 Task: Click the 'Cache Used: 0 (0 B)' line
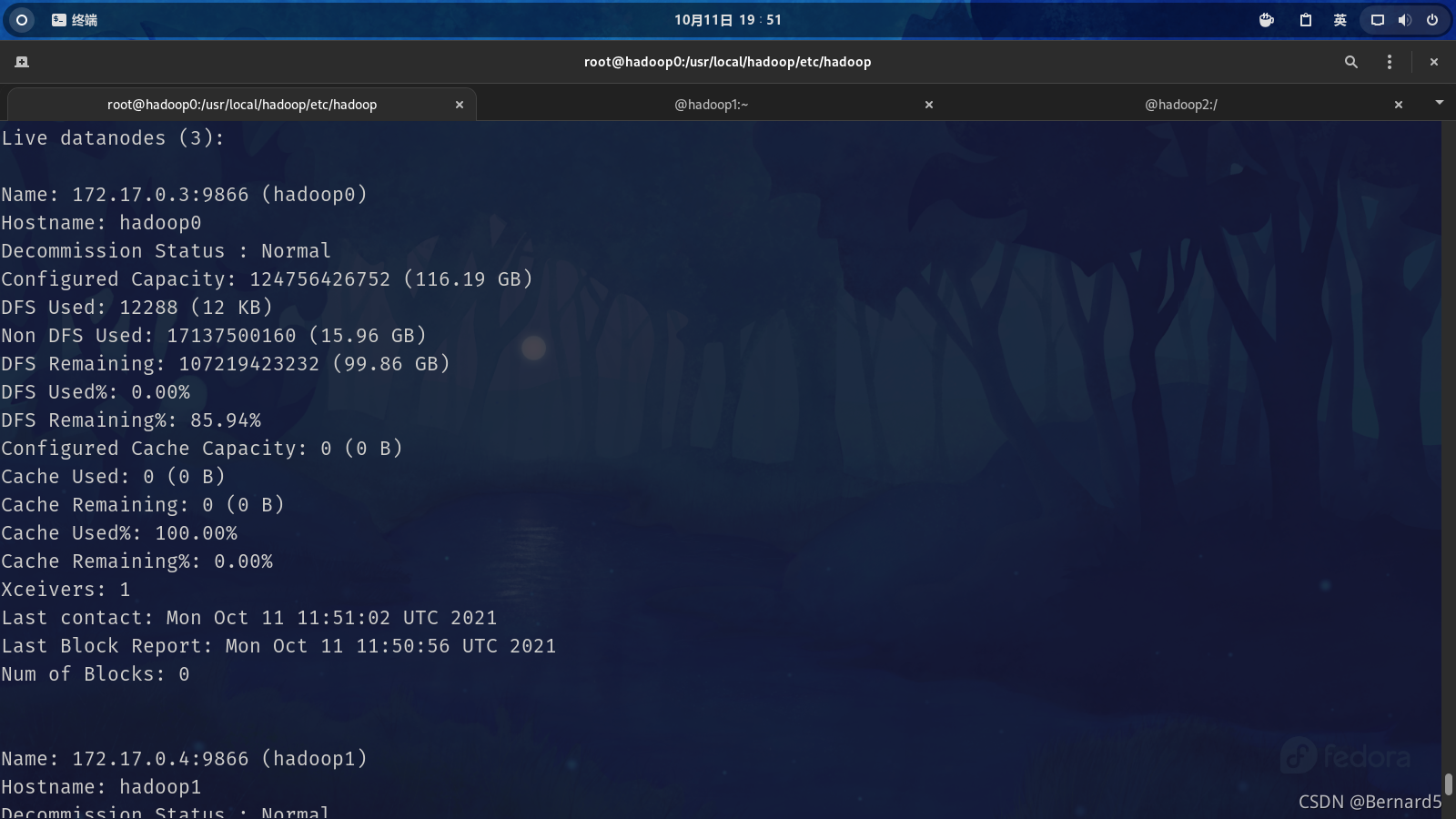click(x=113, y=477)
